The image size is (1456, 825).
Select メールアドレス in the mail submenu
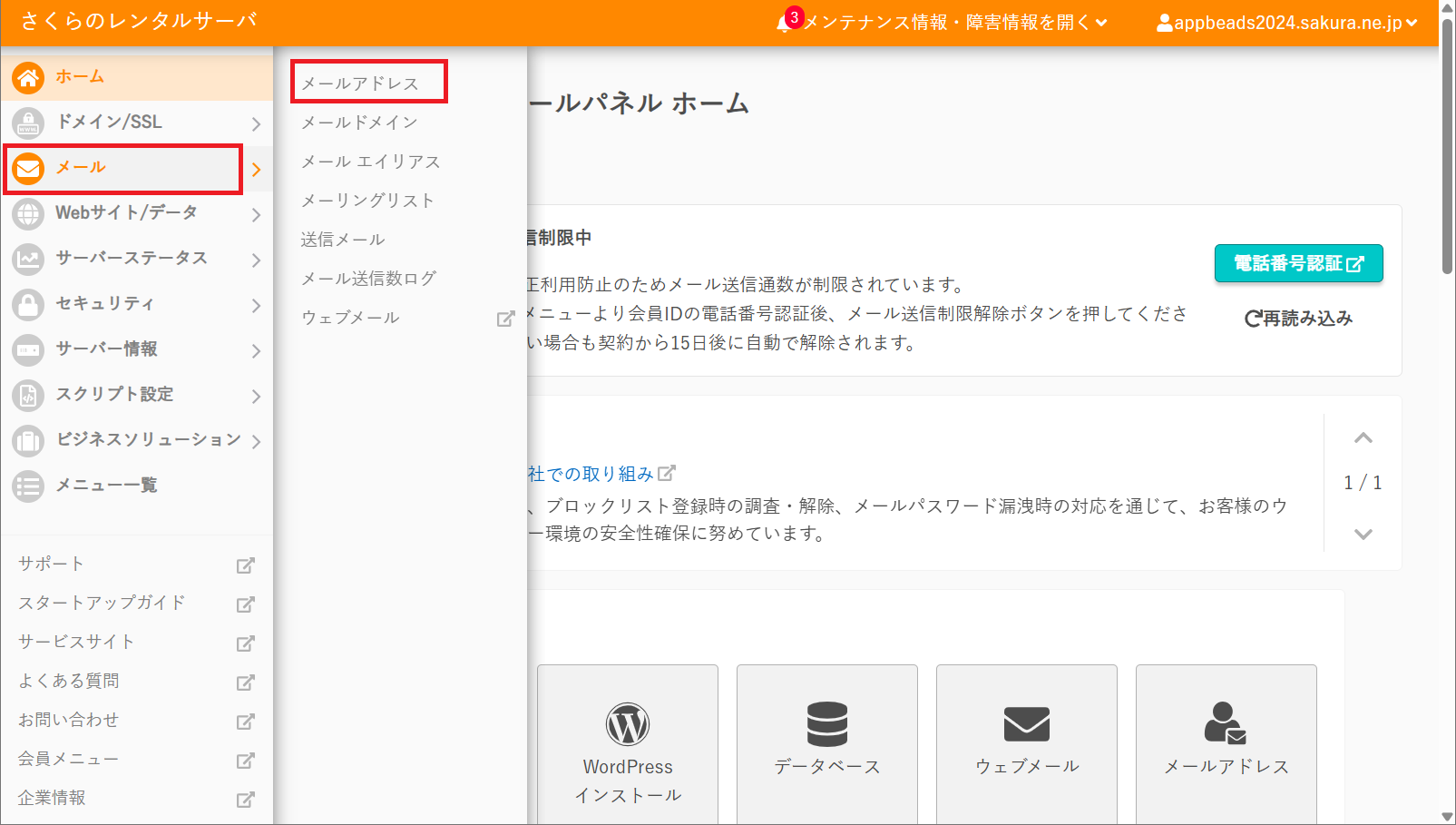click(x=360, y=83)
